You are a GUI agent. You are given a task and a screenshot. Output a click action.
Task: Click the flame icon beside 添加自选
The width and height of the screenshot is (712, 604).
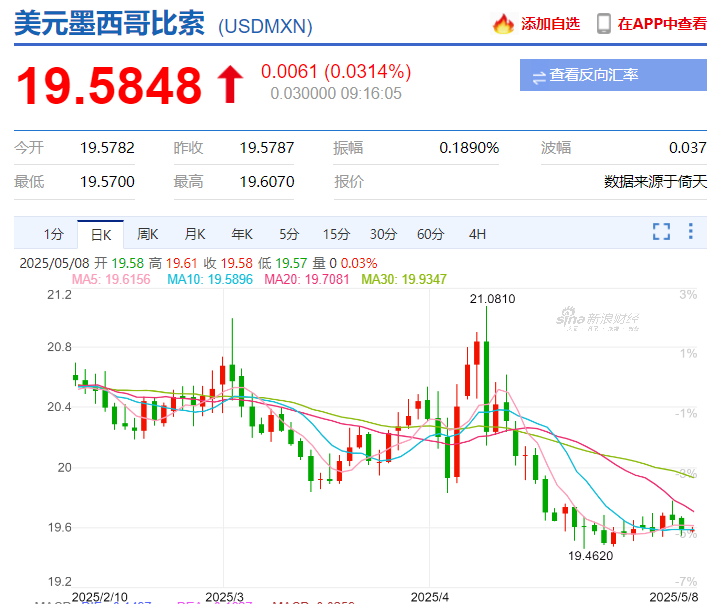[x=503, y=24]
